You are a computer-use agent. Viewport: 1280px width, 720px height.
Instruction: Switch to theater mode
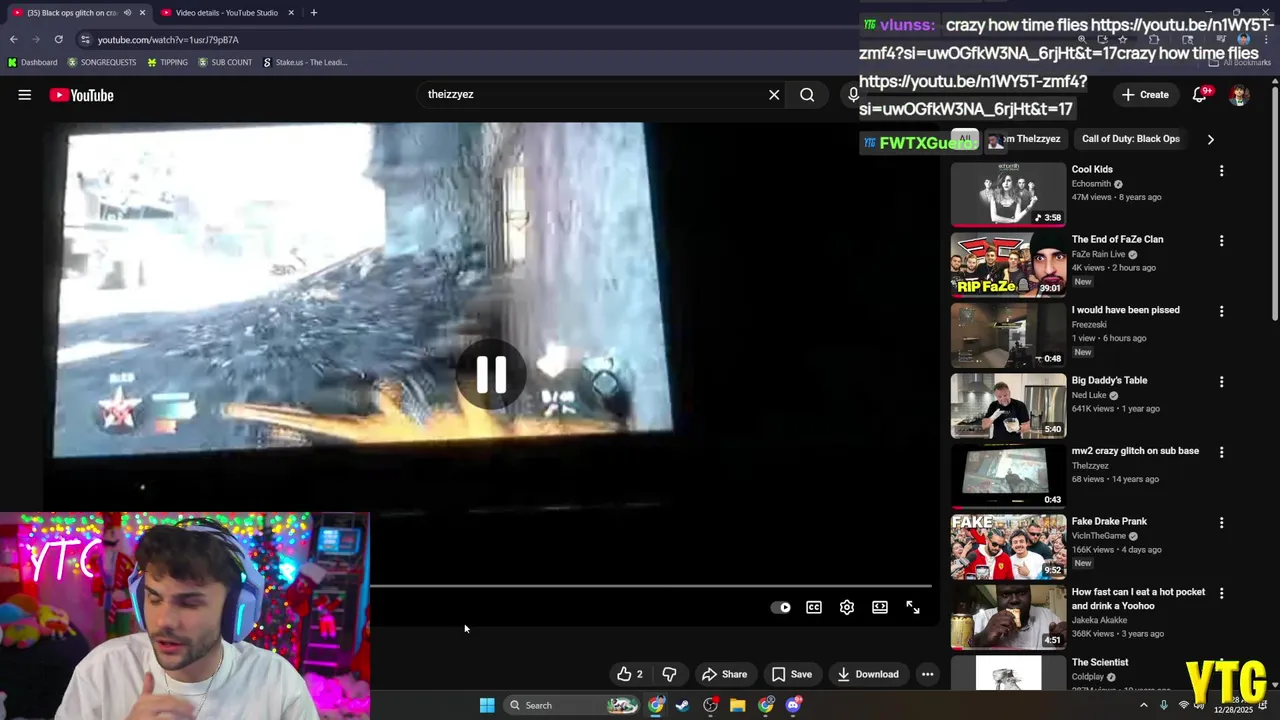click(x=880, y=607)
